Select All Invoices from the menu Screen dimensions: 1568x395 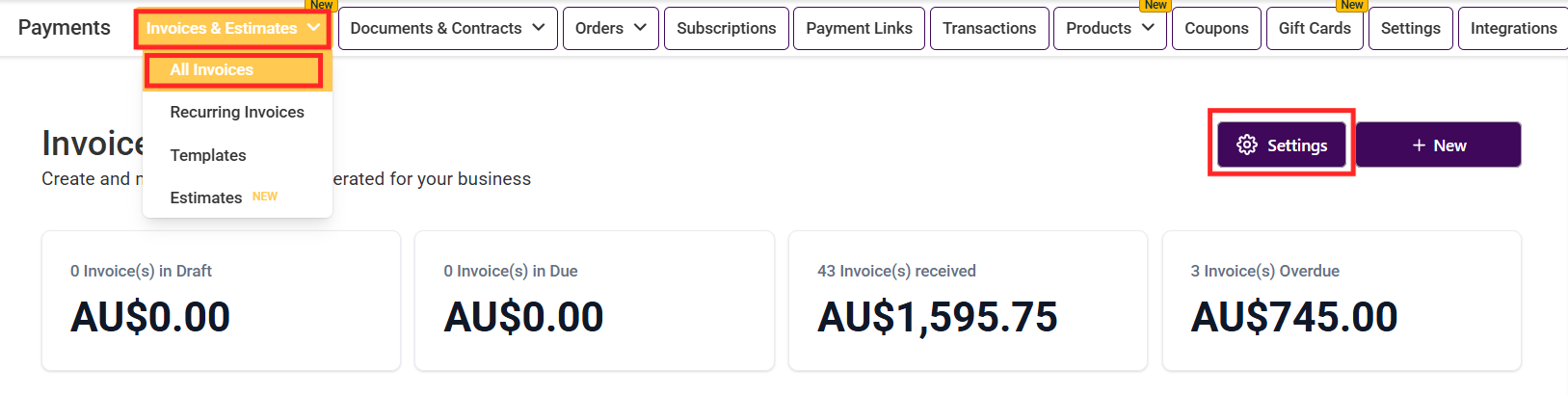[x=212, y=69]
